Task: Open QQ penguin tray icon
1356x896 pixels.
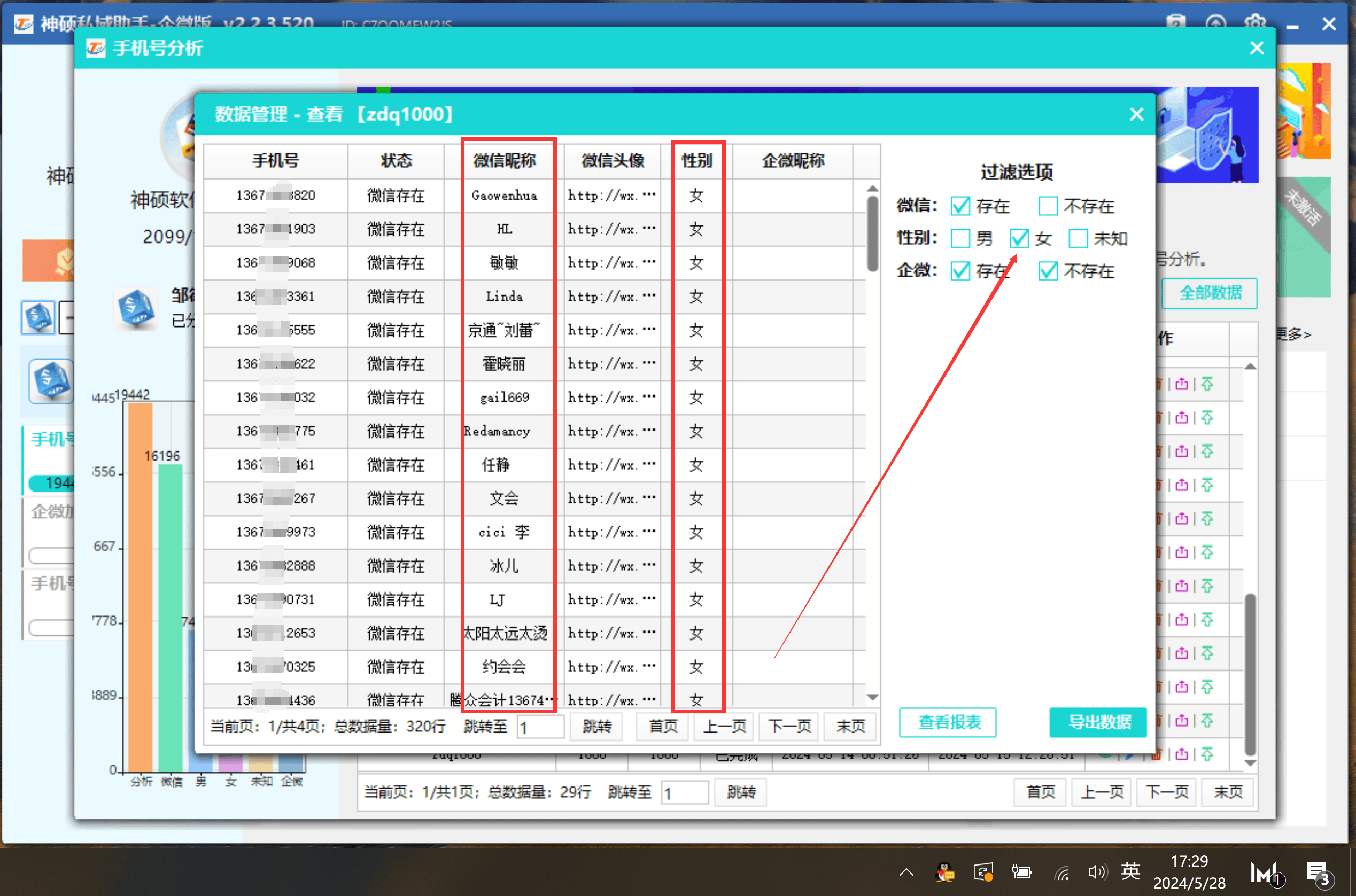Action: [944, 872]
